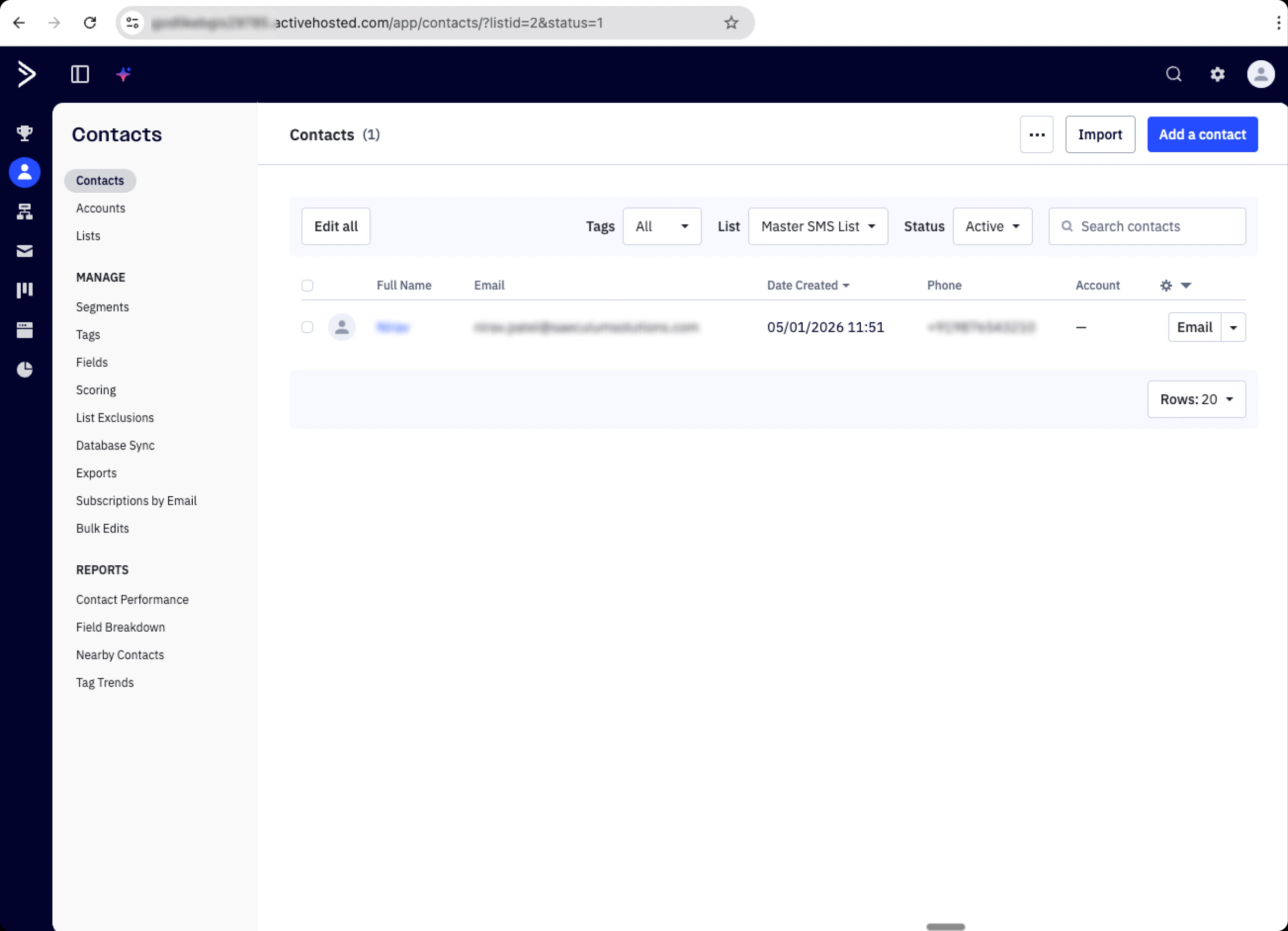This screenshot has width=1288, height=931.
Task: Open the Campaigns envelope icon in left rail
Action: (24, 251)
